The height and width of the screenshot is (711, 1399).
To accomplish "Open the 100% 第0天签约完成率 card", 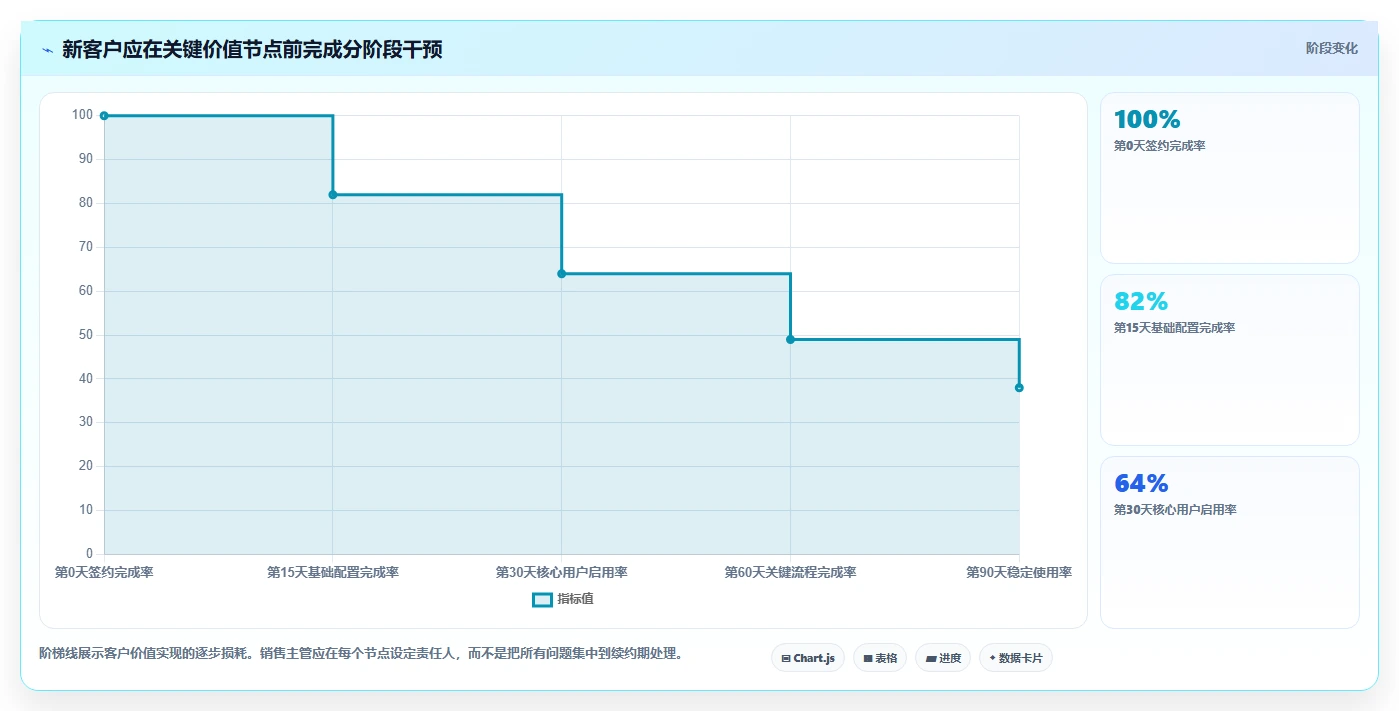I will (1230, 178).
